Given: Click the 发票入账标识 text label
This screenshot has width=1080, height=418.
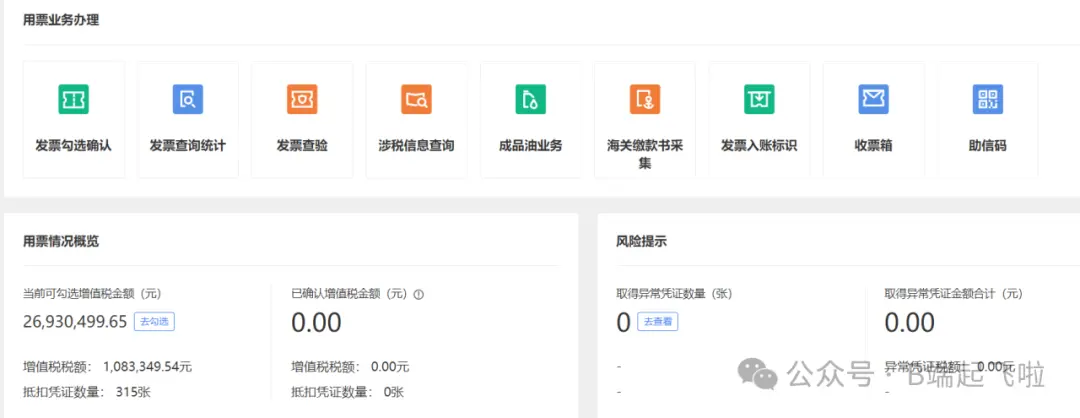Looking at the screenshot, I should [759, 146].
